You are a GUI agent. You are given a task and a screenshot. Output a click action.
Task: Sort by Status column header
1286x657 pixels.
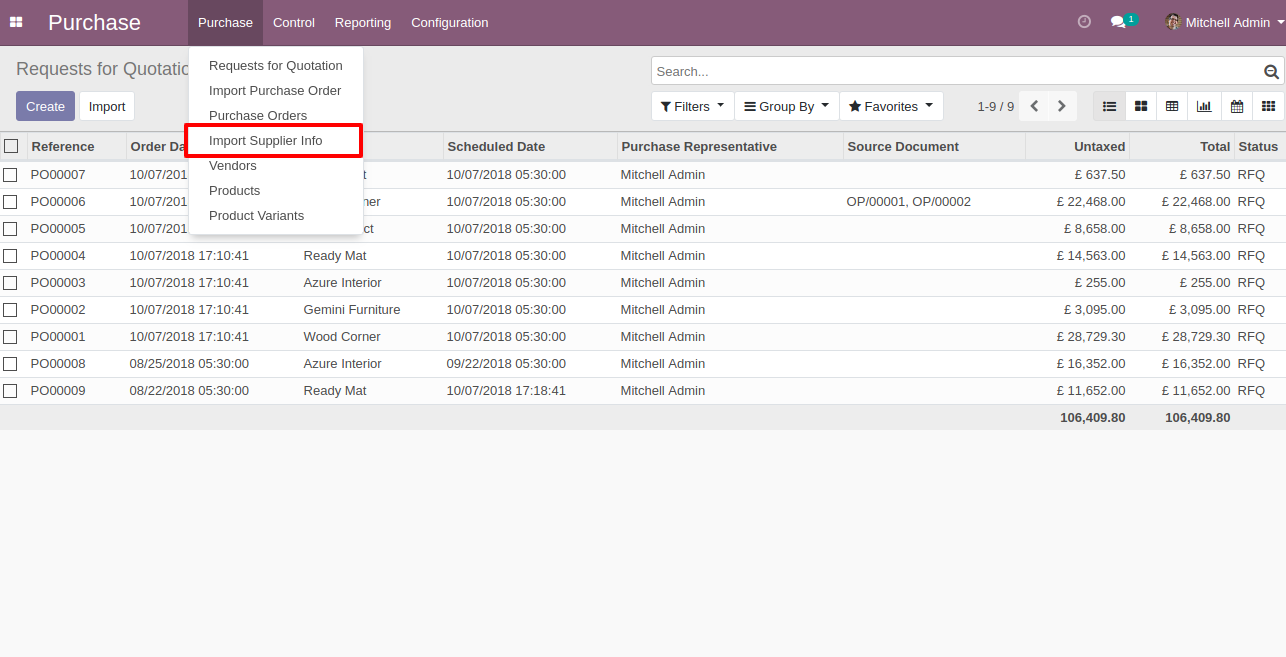[1259, 146]
